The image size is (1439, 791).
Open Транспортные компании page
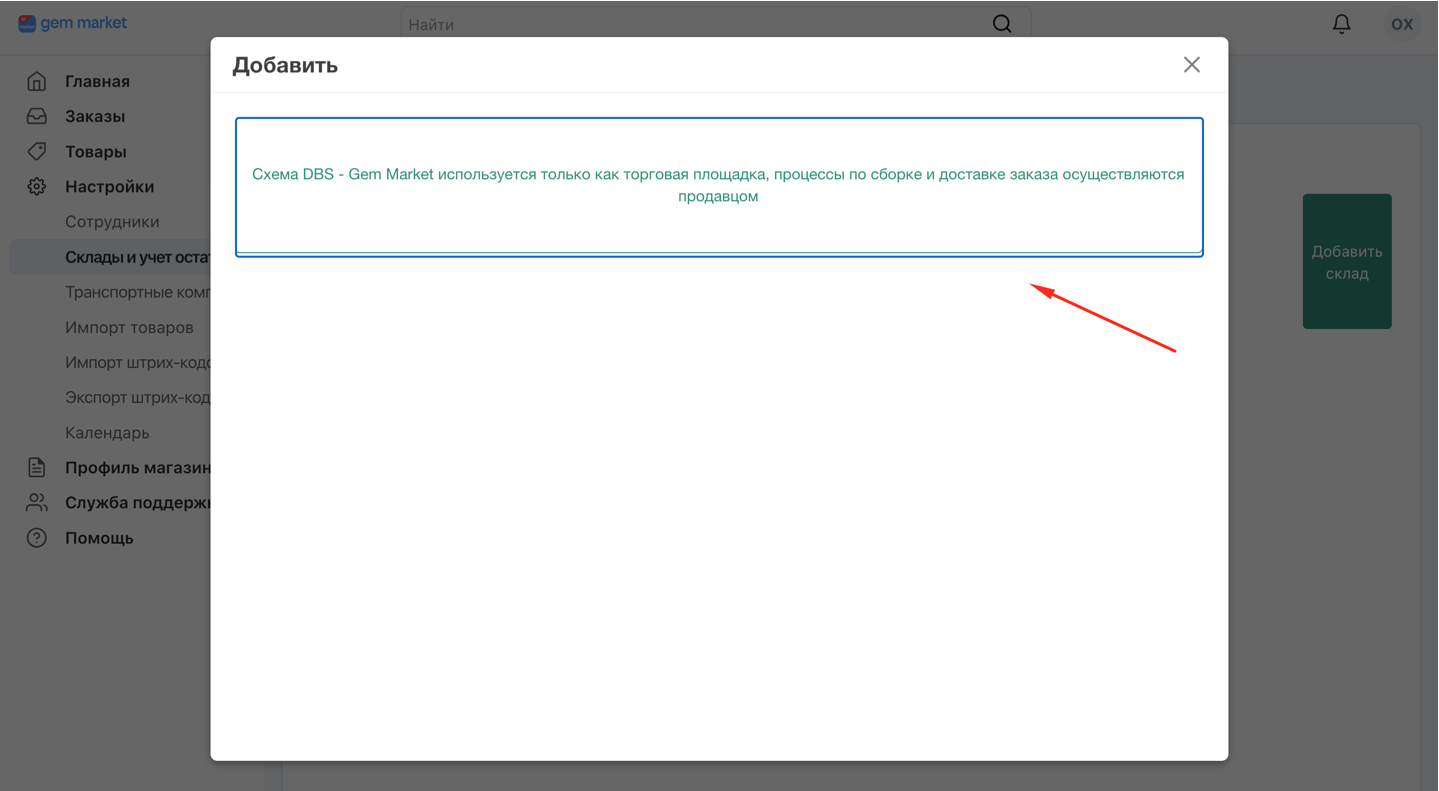137,292
